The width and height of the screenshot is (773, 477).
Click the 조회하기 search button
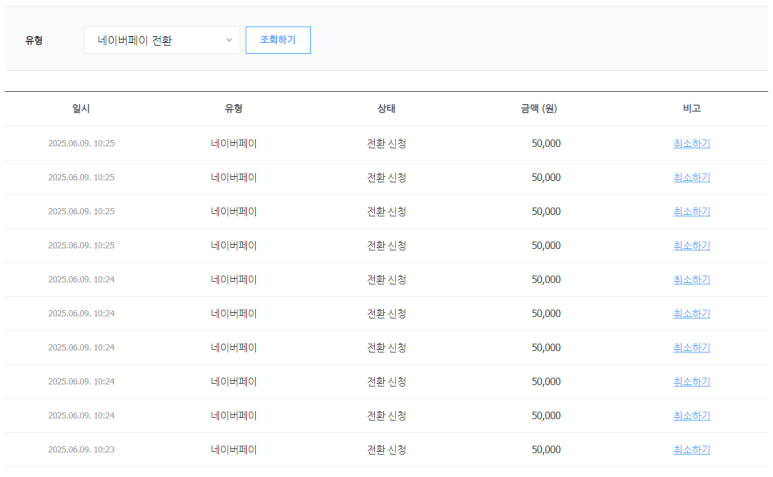(278, 40)
